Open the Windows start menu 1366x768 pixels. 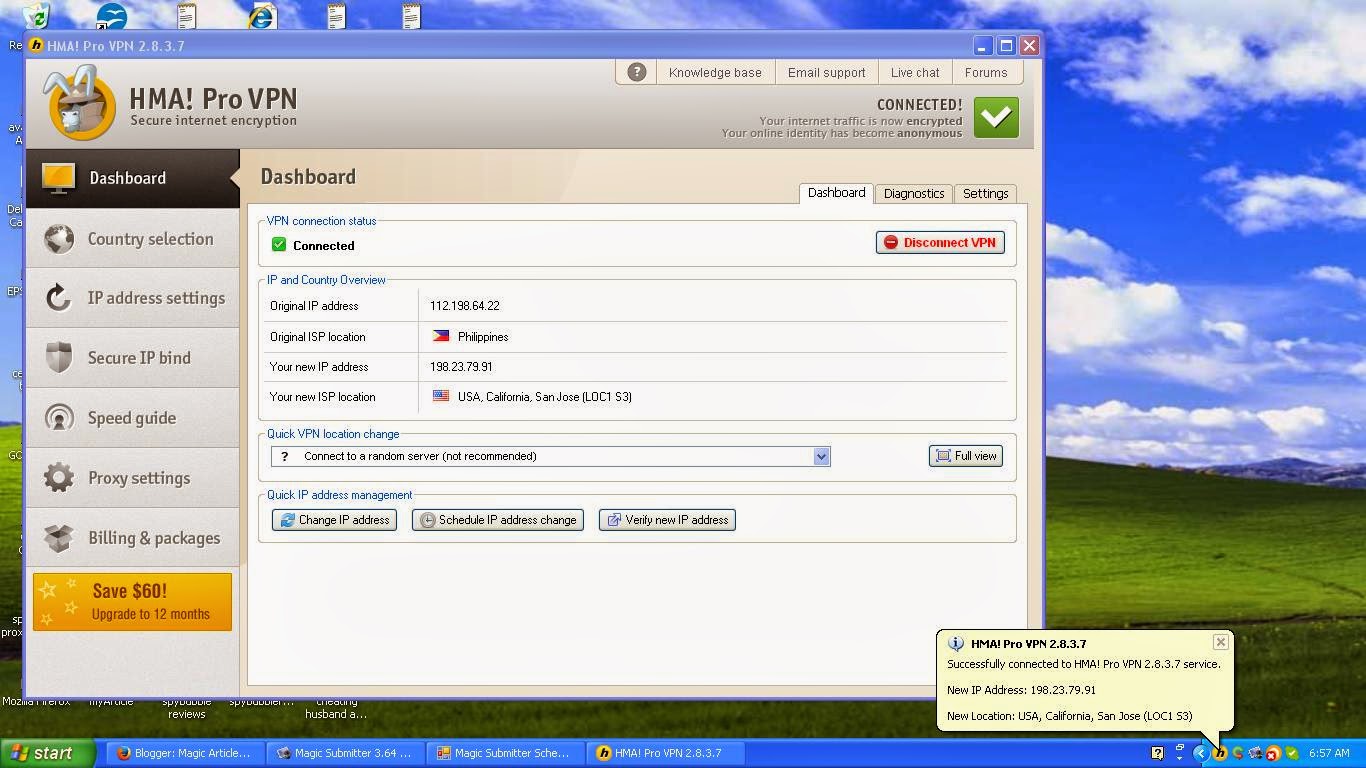coord(48,753)
